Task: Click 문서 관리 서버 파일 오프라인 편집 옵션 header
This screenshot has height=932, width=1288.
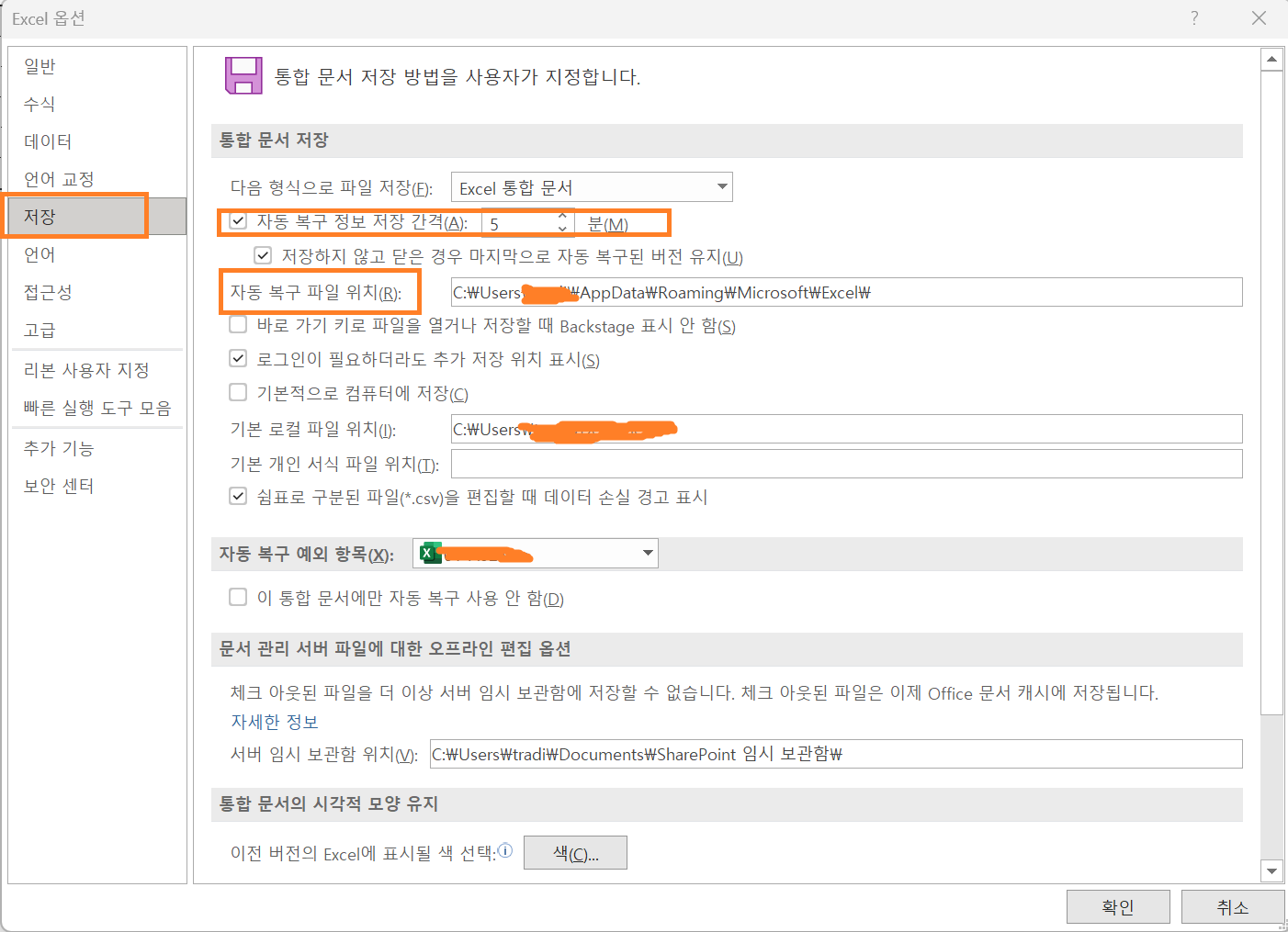Action: 727,649
